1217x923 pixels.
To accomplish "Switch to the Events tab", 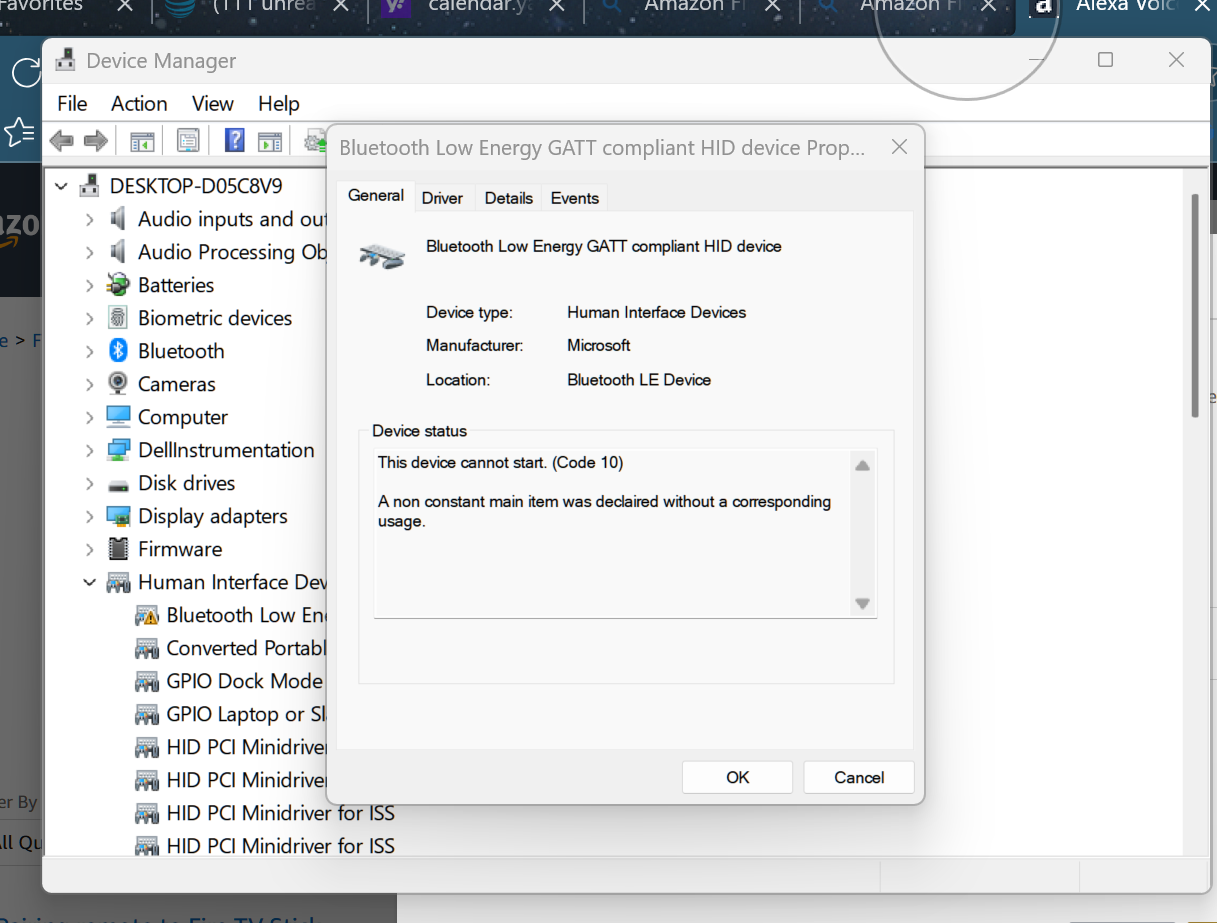I will pyautogui.click(x=574, y=198).
